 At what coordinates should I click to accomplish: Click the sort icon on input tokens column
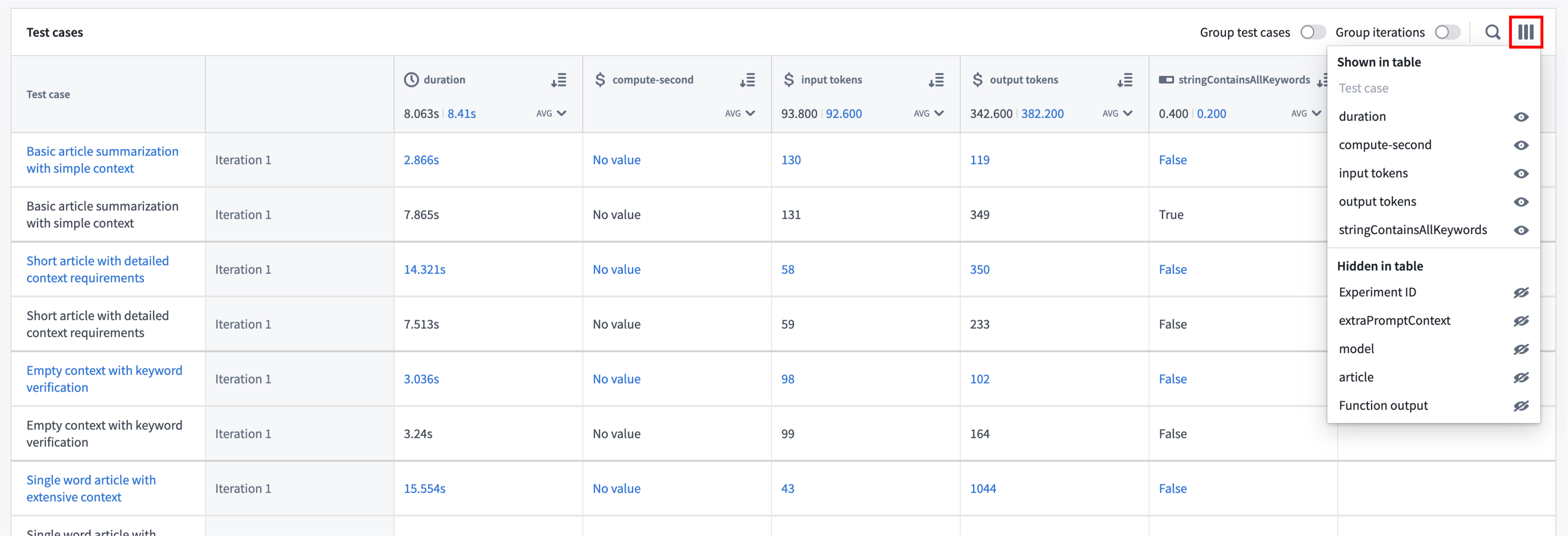coord(936,79)
